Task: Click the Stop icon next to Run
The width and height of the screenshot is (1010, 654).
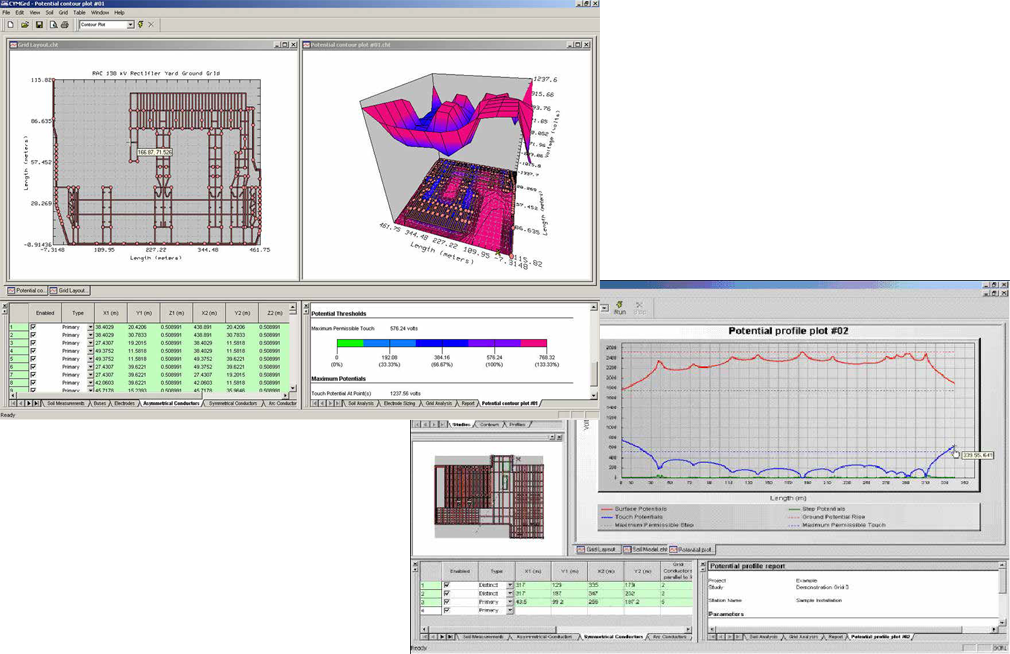Action: (639, 308)
